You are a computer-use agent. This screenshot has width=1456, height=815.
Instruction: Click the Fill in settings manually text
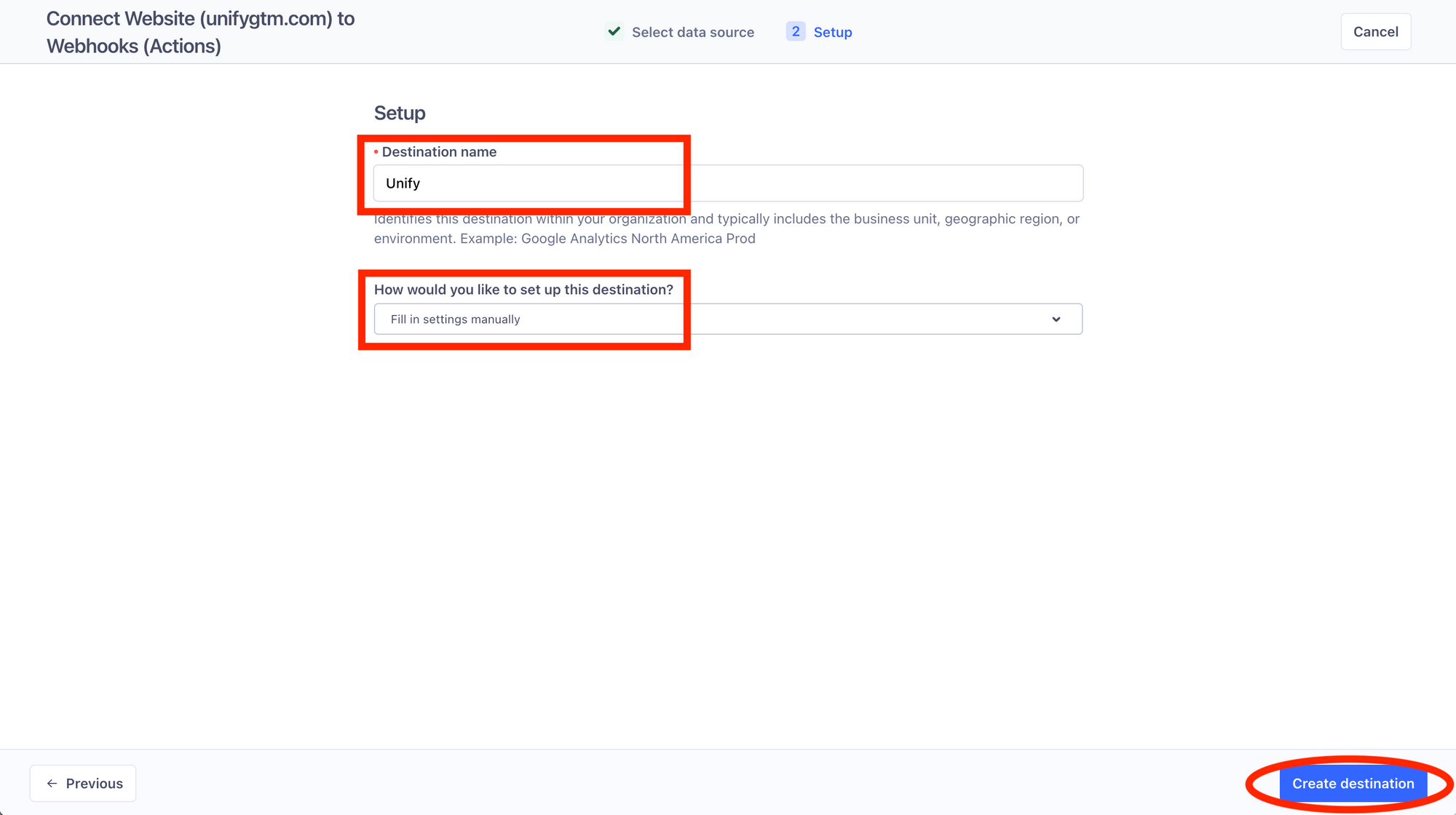click(455, 319)
